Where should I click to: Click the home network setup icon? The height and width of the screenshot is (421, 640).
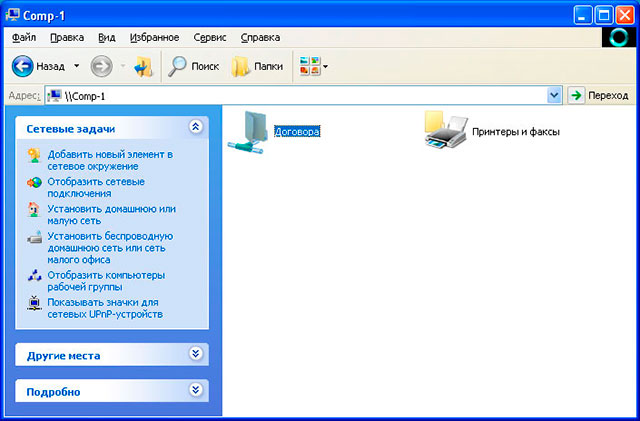(x=34, y=209)
